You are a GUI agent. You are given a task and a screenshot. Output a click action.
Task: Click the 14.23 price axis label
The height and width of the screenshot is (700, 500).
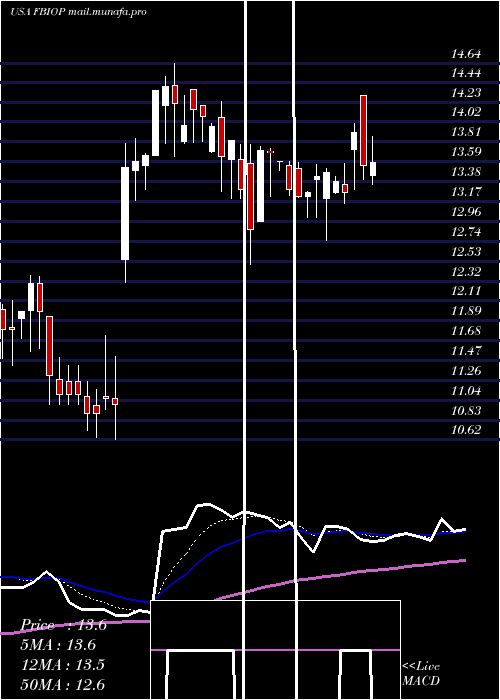(466, 93)
